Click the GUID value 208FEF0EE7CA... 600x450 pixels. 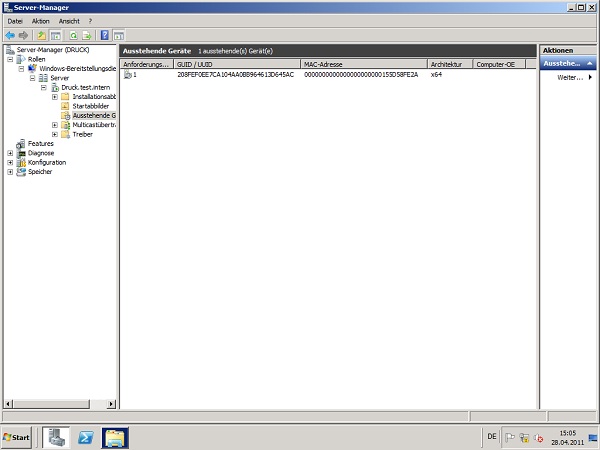pos(236,75)
